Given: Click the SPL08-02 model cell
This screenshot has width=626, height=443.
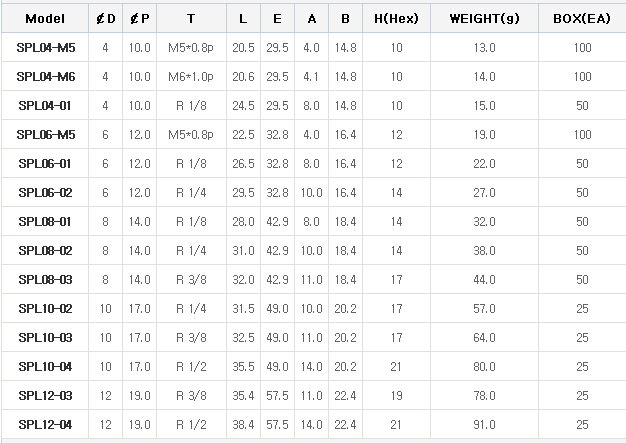Looking at the screenshot, I should point(45,250).
